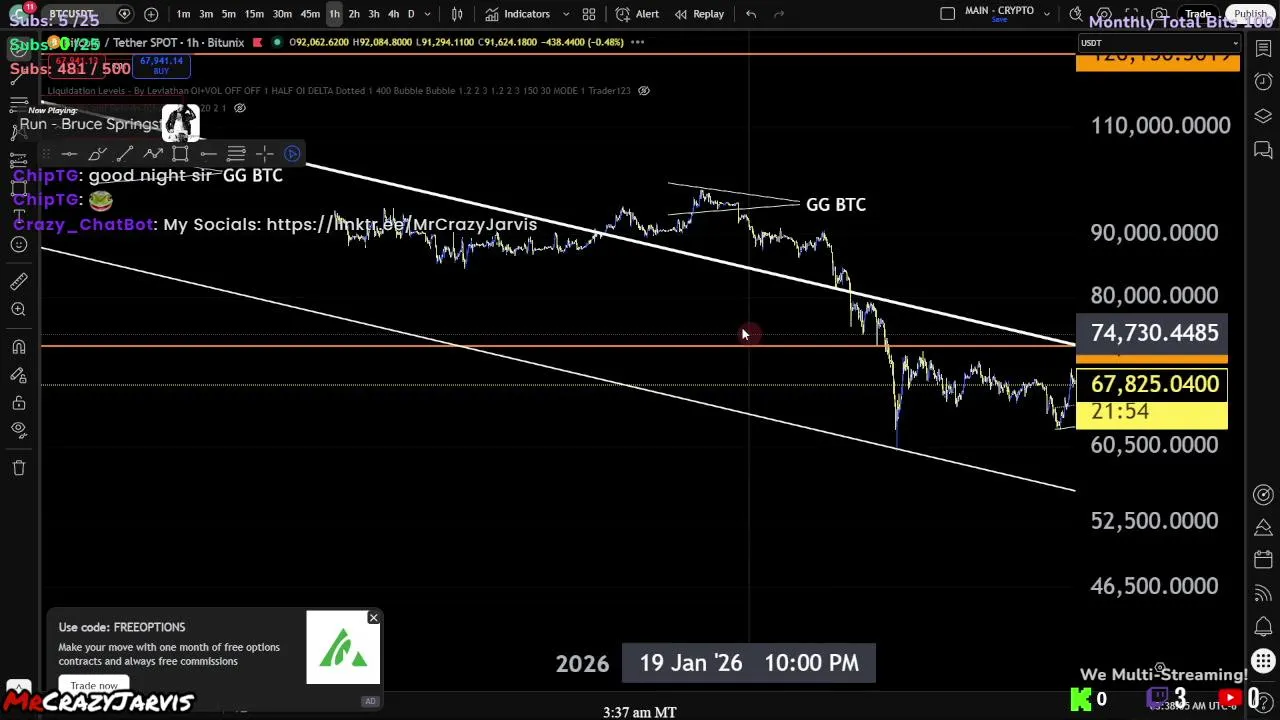Remove drawings with trash icon
The width and height of the screenshot is (1280, 720).
pyautogui.click(x=19, y=467)
